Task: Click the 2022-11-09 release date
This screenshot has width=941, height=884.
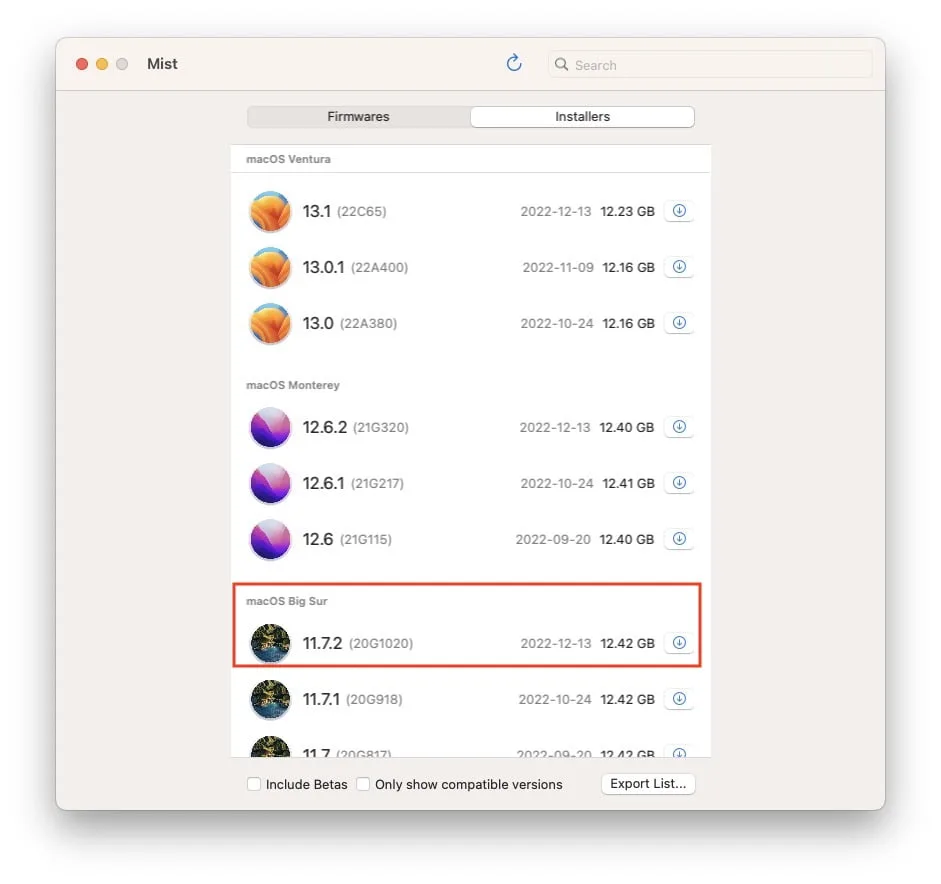Action: [558, 267]
